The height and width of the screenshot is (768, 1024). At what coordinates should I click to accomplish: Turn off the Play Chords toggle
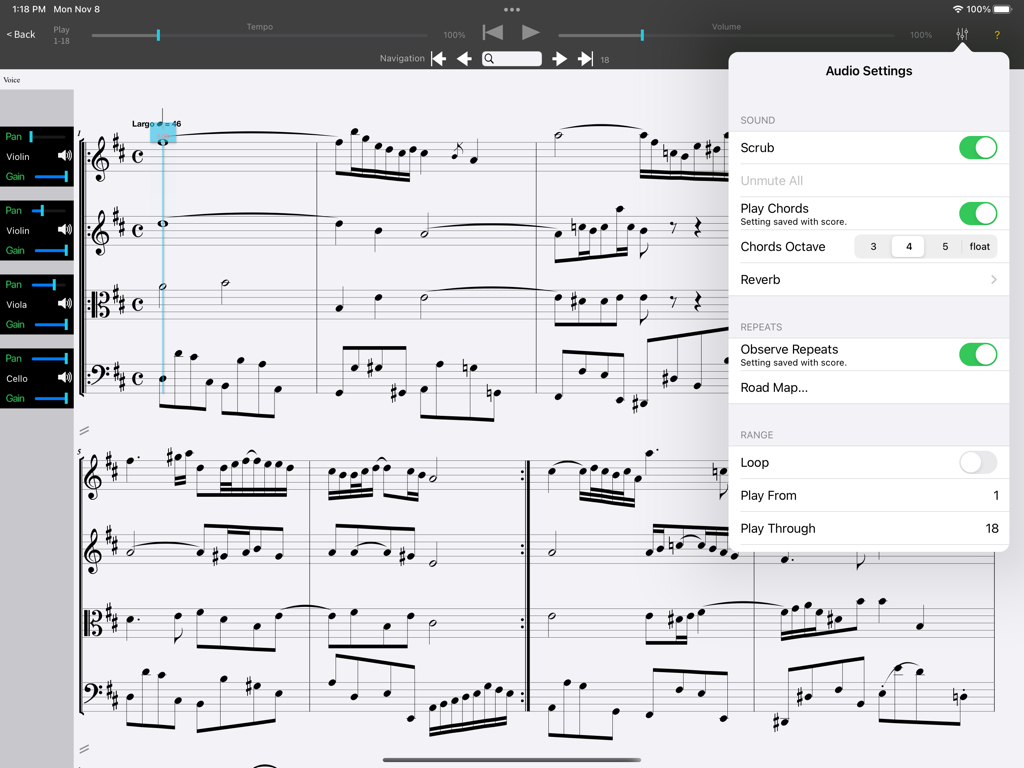(x=978, y=213)
